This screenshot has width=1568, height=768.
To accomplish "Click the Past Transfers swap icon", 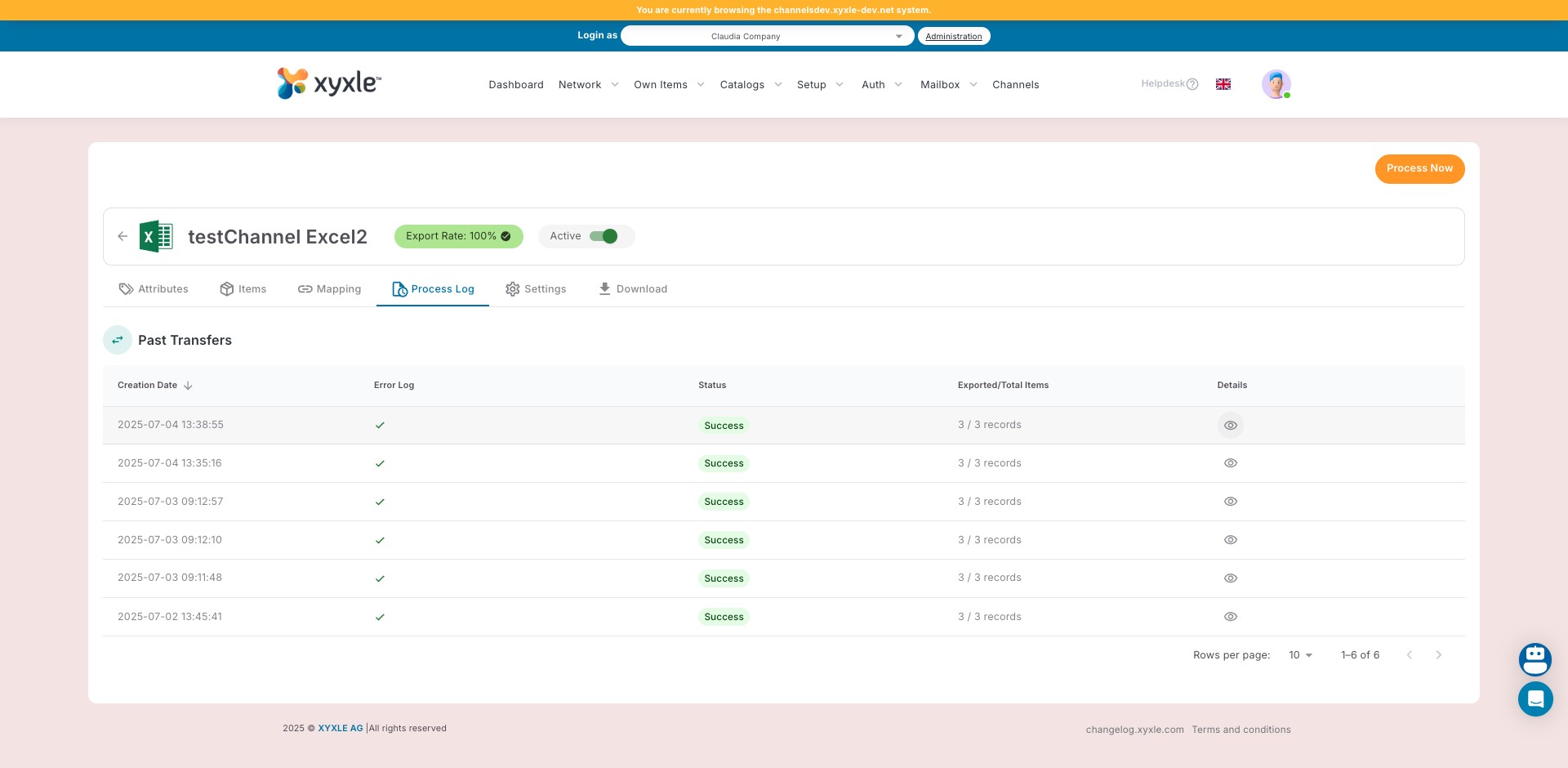I will [118, 340].
